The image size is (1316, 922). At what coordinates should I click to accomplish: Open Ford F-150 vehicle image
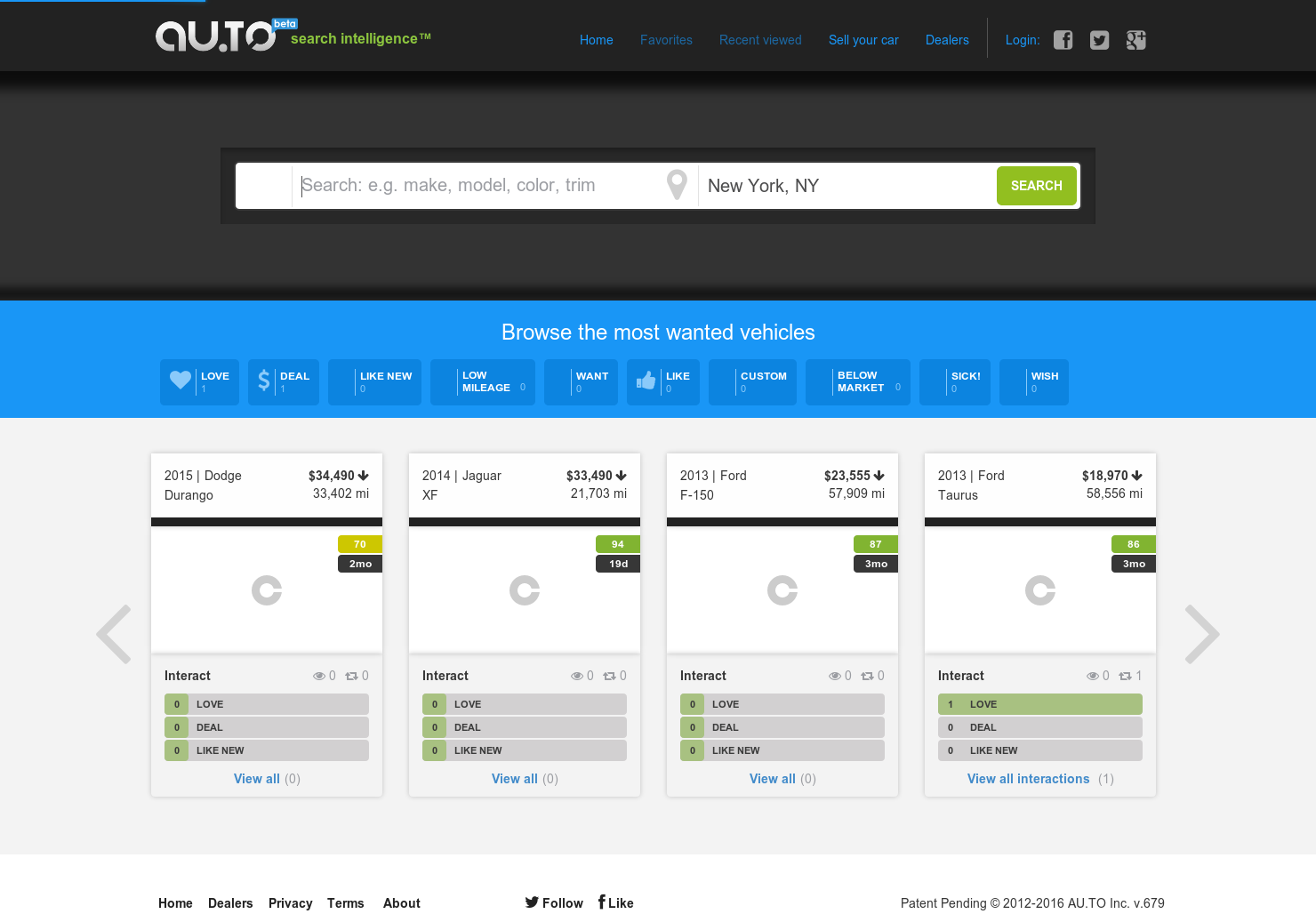click(782, 590)
